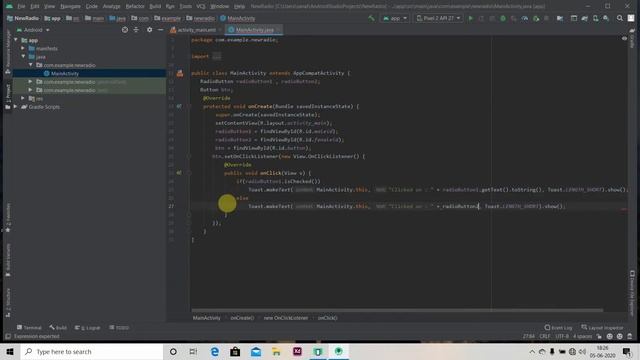Open the TODO tool window
Image resolution: width=640 pixels, height=360 pixels.
click(119, 328)
